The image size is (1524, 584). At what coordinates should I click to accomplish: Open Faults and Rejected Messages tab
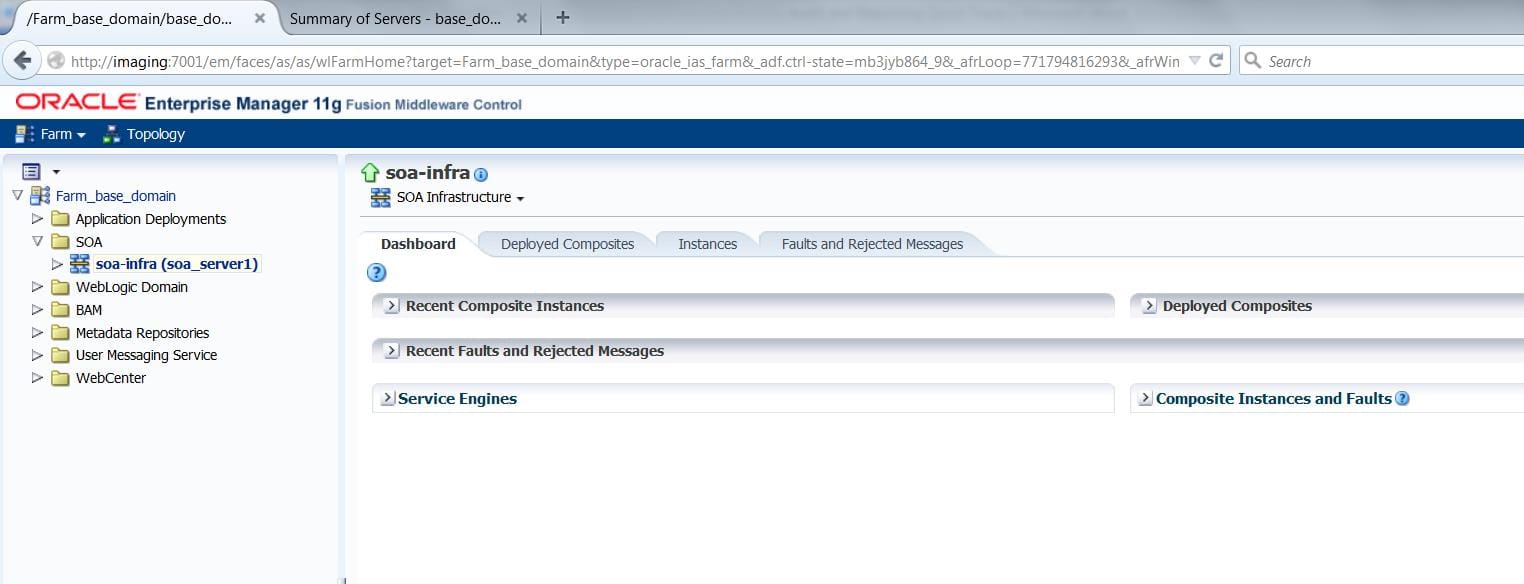(872, 244)
